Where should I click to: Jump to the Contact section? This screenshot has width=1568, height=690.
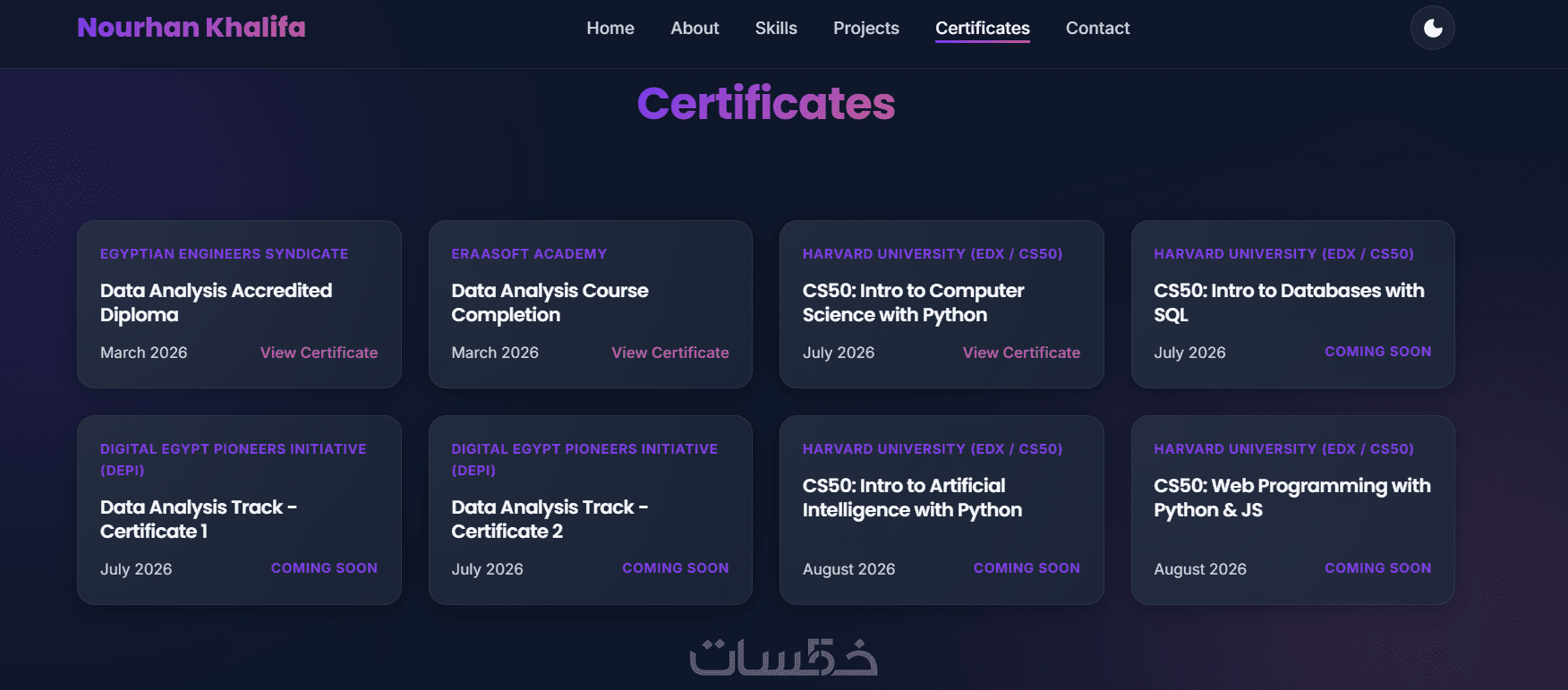(x=1097, y=28)
